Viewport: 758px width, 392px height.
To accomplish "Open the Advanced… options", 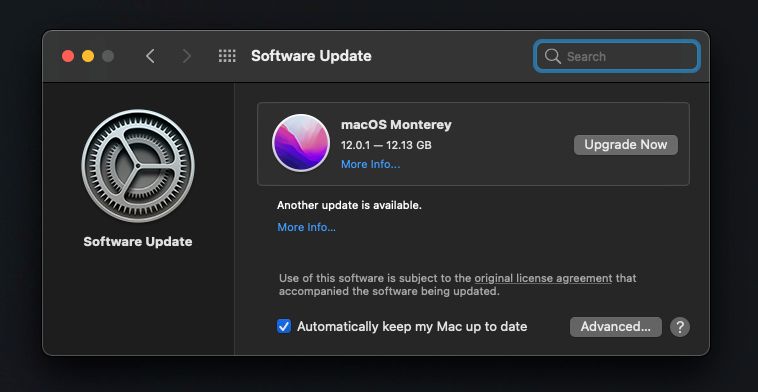I will tap(615, 327).
